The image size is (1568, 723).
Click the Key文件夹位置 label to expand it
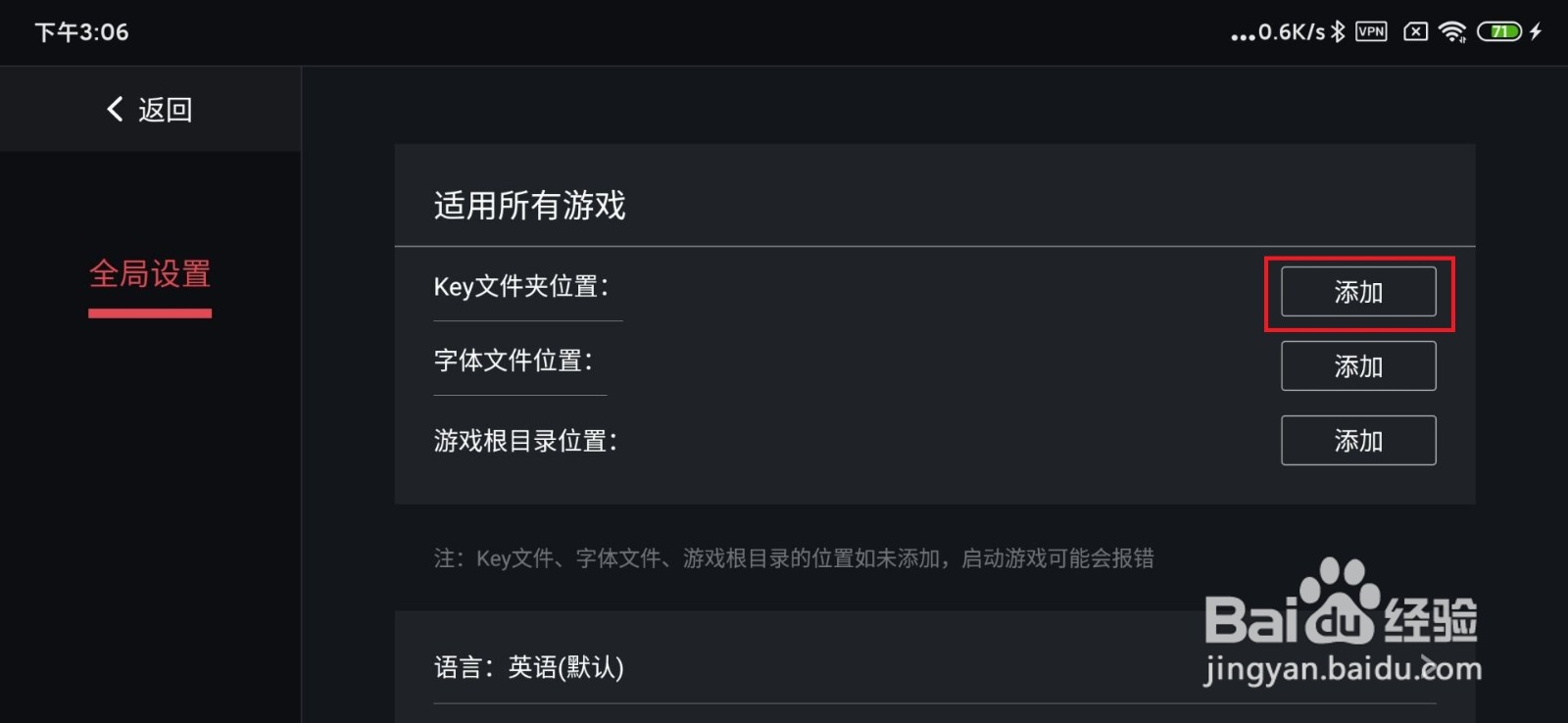520,286
